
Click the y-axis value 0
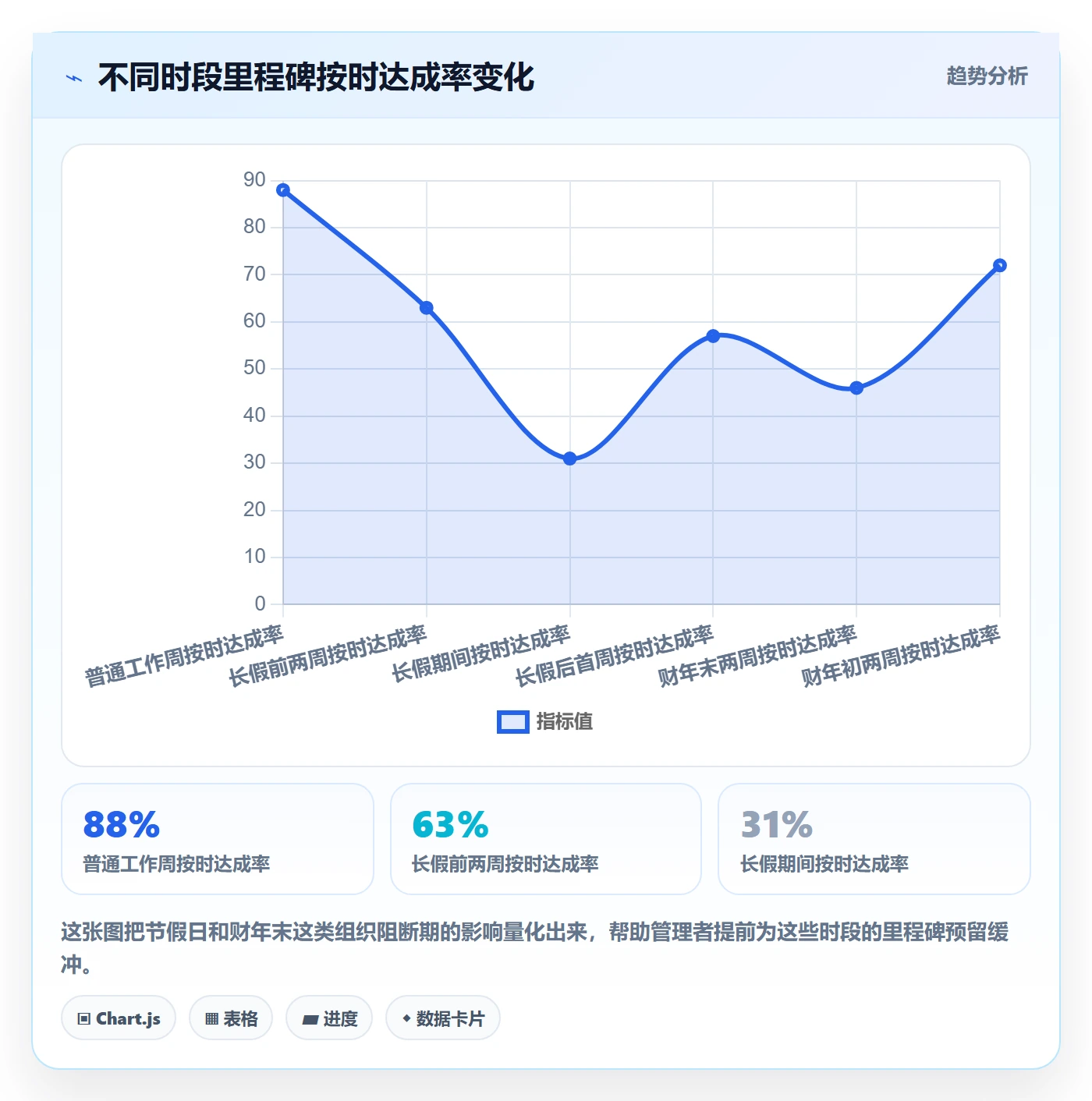pos(261,604)
